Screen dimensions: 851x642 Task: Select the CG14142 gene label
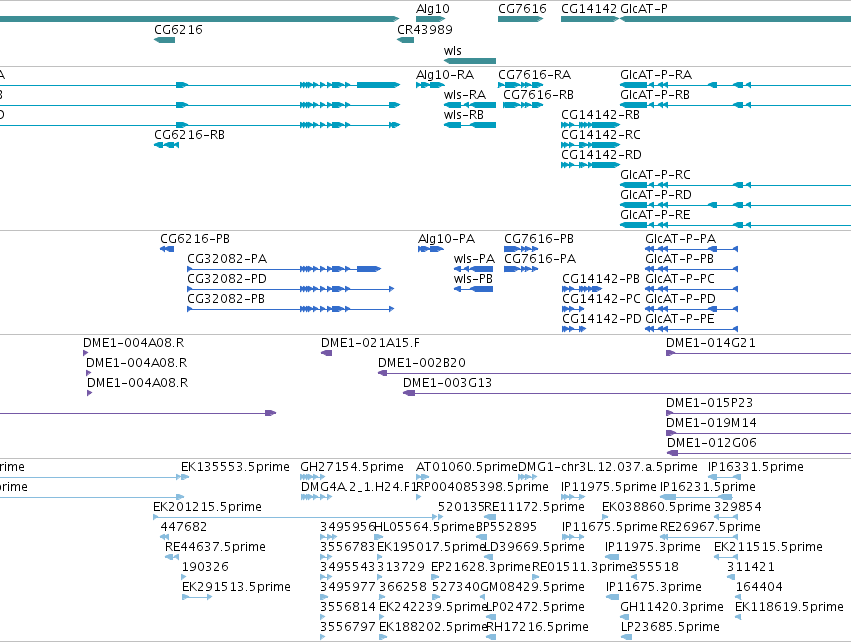tap(589, 9)
